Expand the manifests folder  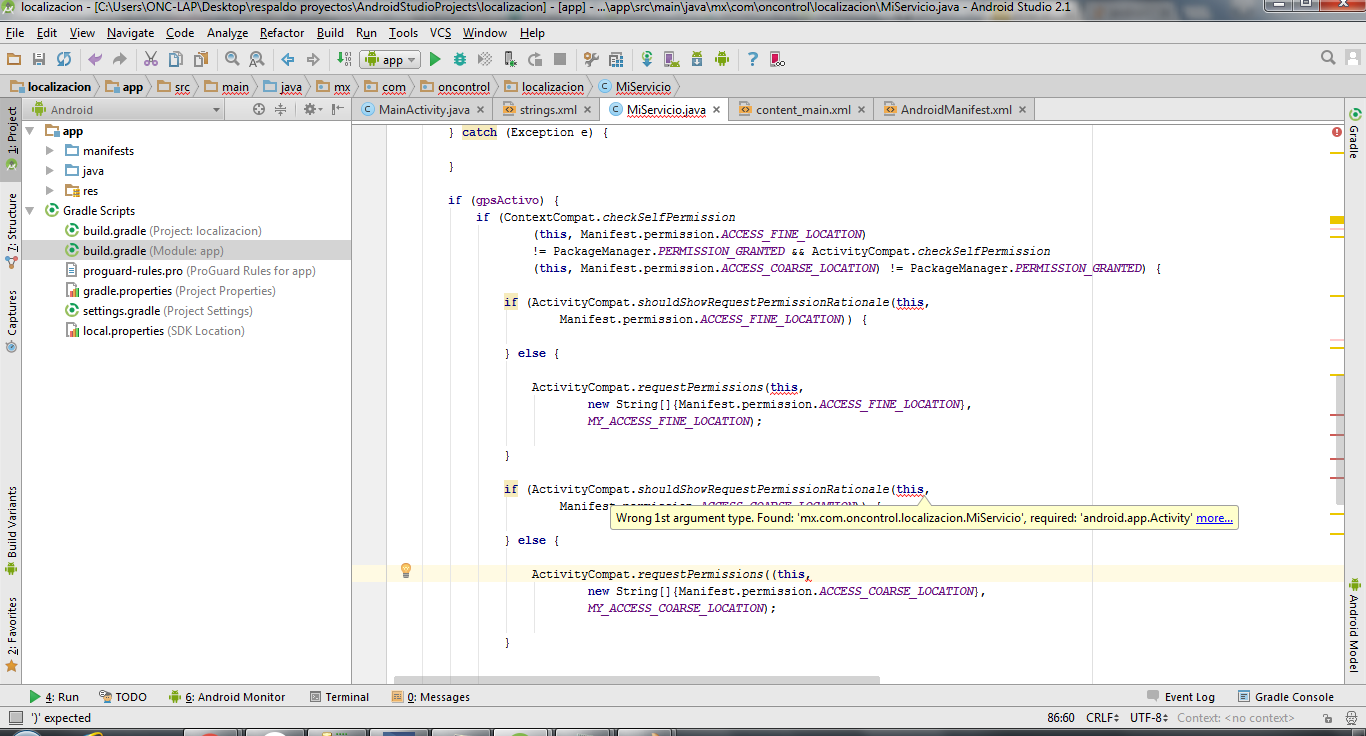50,151
